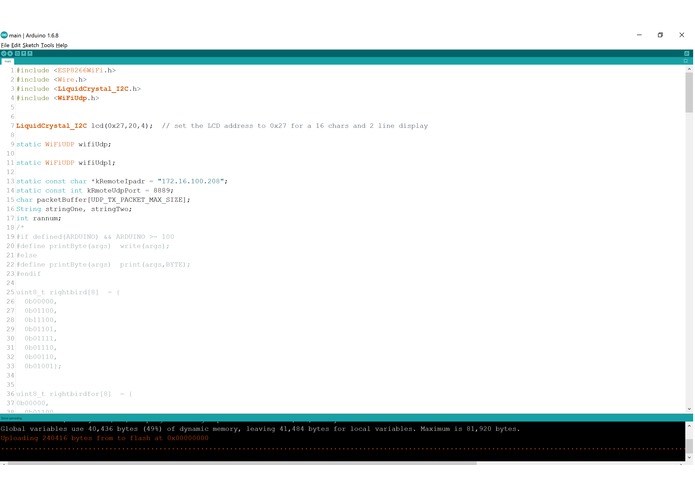Click the Arduino logo in title bar
The height and width of the screenshot is (494, 695).
4,35
